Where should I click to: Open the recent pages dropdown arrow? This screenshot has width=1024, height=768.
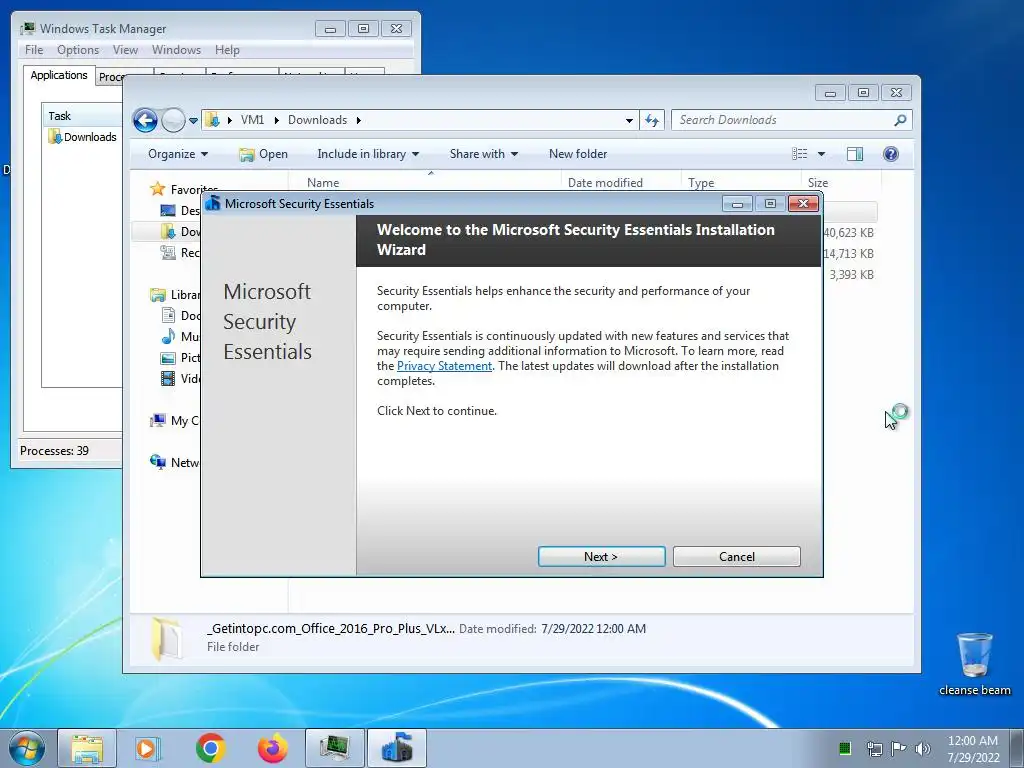tap(193, 121)
